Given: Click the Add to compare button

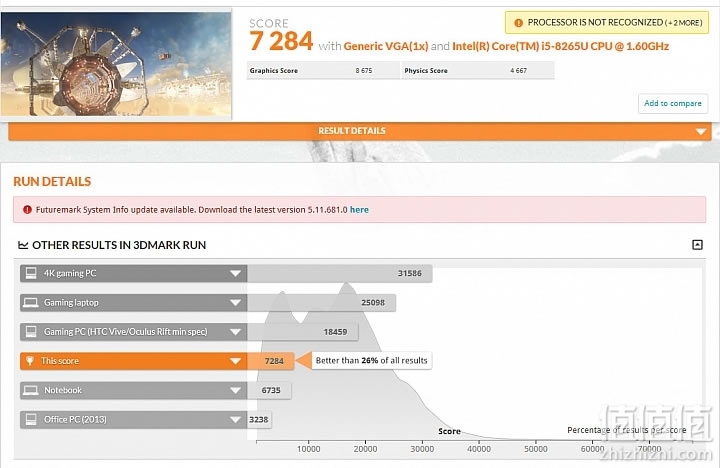Looking at the screenshot, I should pos(673,103).
